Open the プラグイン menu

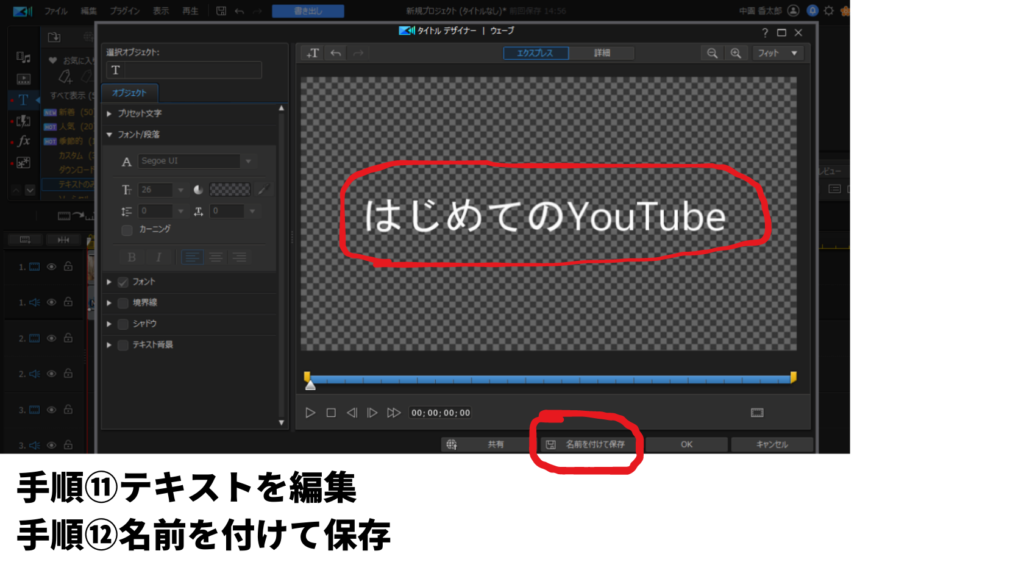point(125,11)
